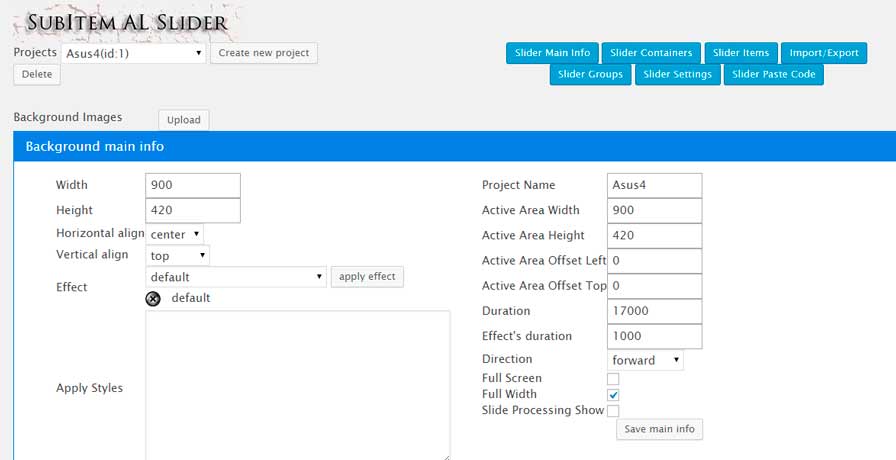Save main info settings

(659, 429)
